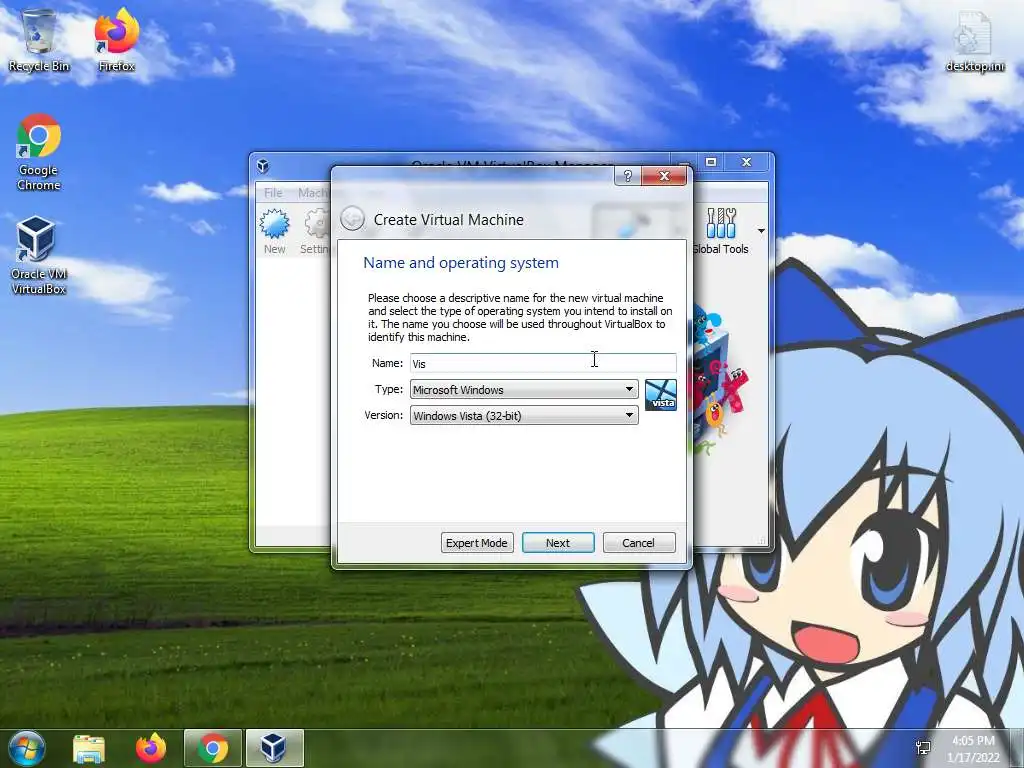Viewport: 1024px width, 768px height.
Task: Open the Type dropdown showing Microsoft Windows
Action: 524,390
